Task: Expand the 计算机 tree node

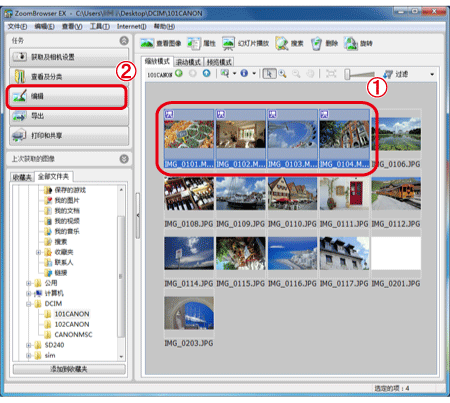Action: 29,294
